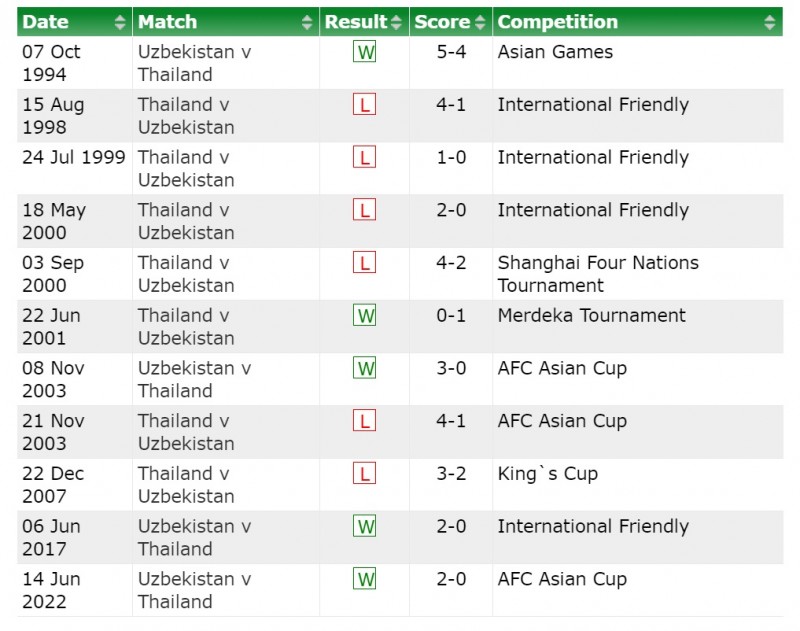
Task: Click the L result icon for 22 Dec 2007
Action: click(365, 474)
